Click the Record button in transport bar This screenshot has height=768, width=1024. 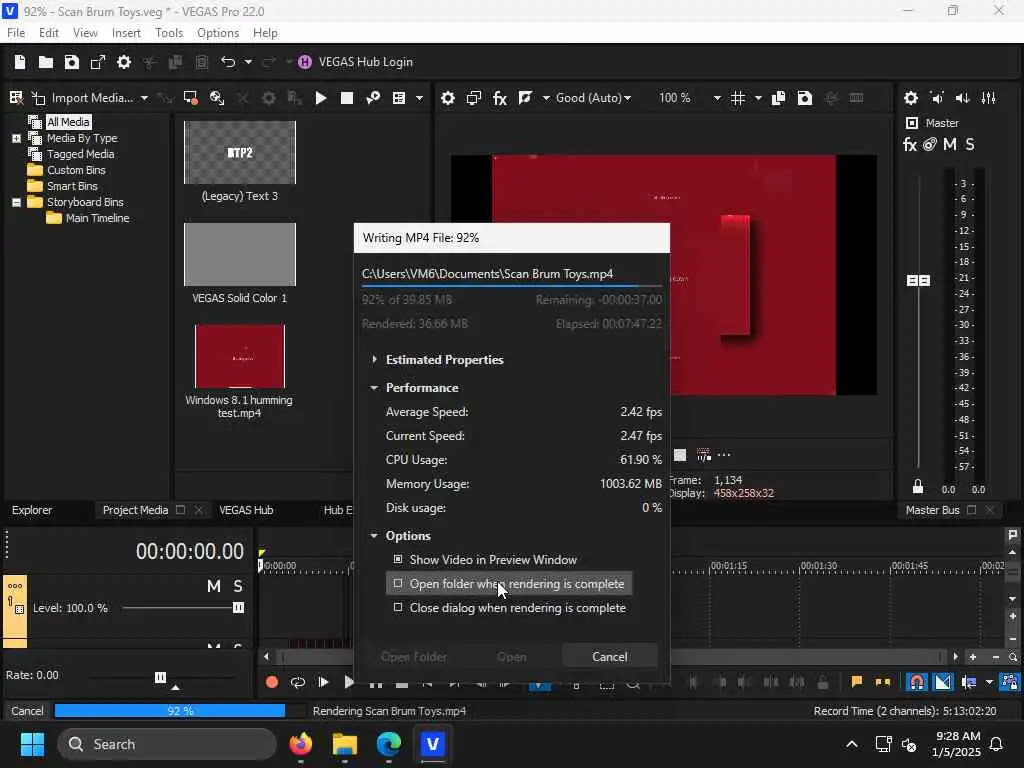coord(272,682)
